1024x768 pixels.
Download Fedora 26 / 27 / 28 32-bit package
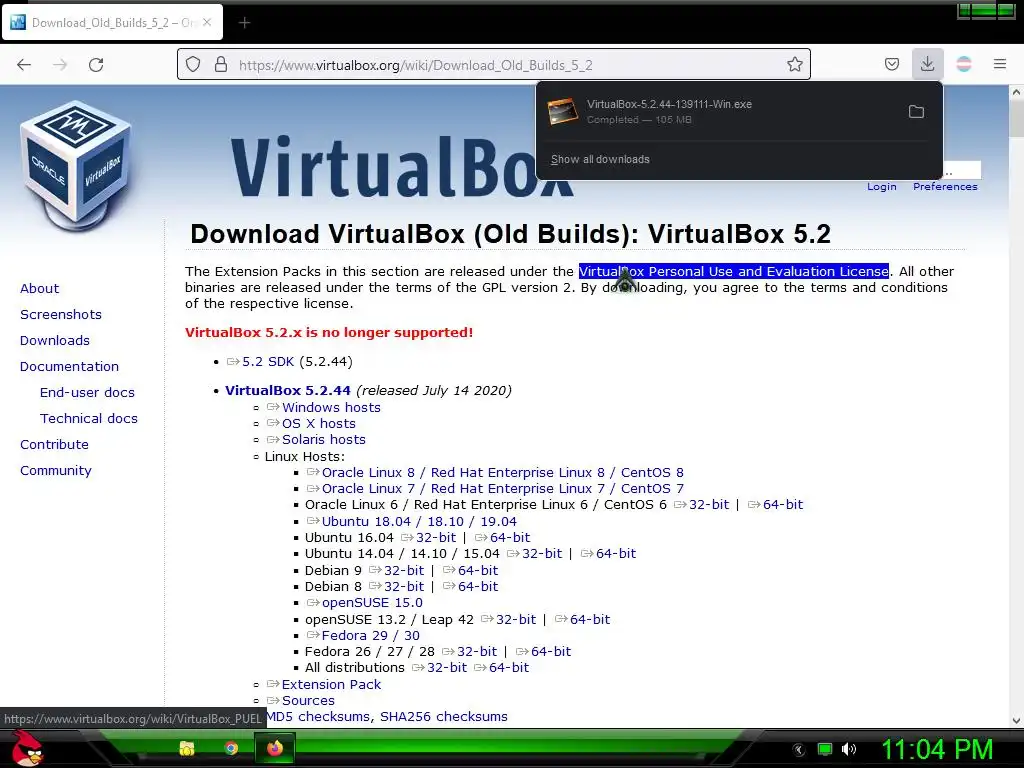click(477, 652)
